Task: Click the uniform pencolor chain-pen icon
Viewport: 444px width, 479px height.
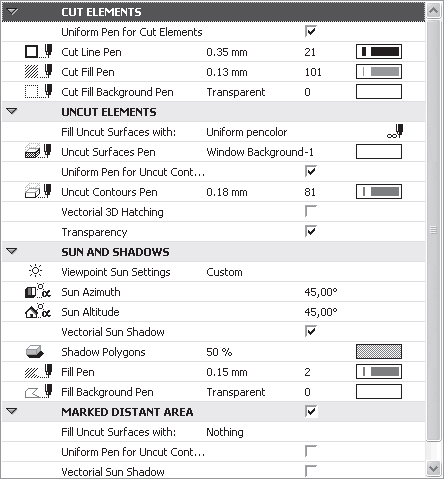Action: [x=395, y=131]
